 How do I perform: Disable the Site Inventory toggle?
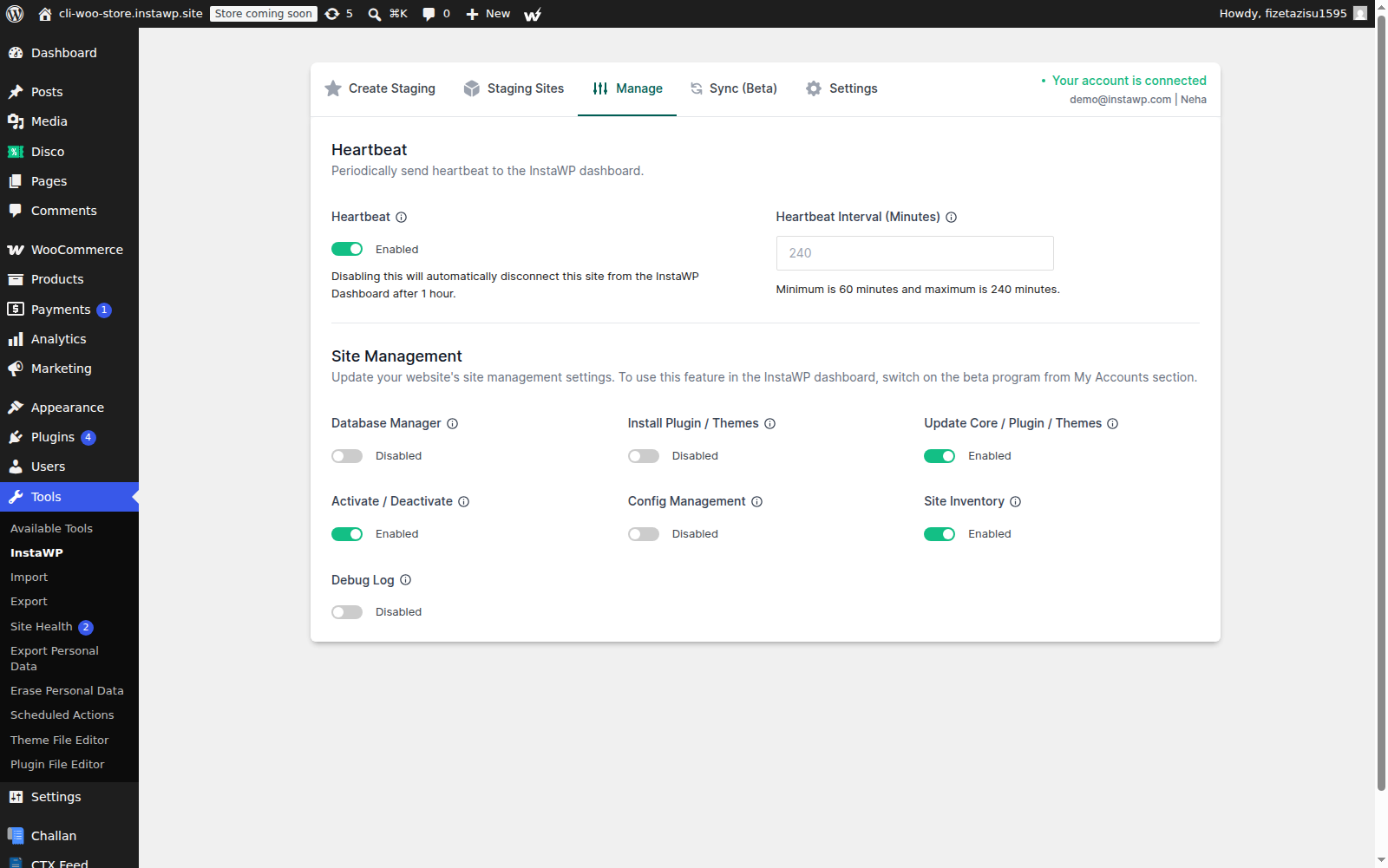(940, 534)
